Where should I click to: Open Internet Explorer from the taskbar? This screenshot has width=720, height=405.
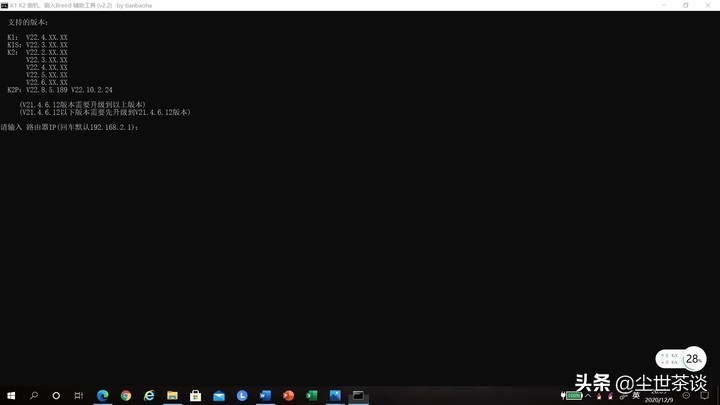point(149,395)
